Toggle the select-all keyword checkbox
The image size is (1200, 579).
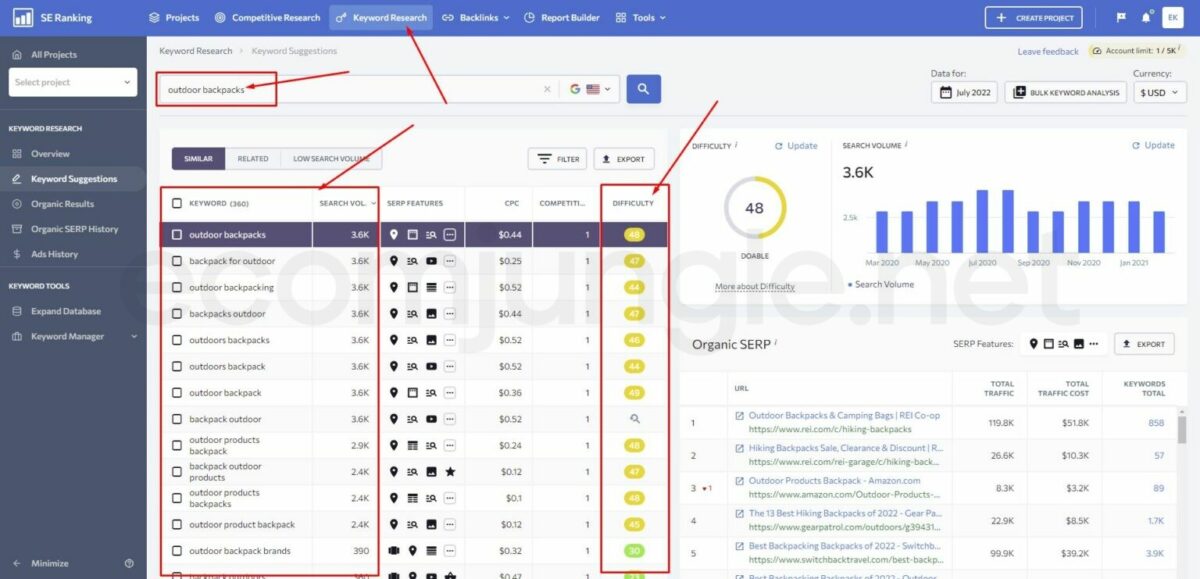pos(177,203)
